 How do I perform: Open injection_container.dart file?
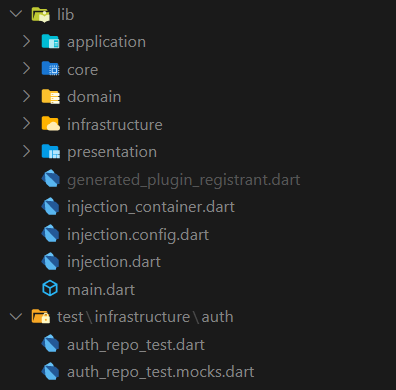pyautogui.click(x=151, y=207)
